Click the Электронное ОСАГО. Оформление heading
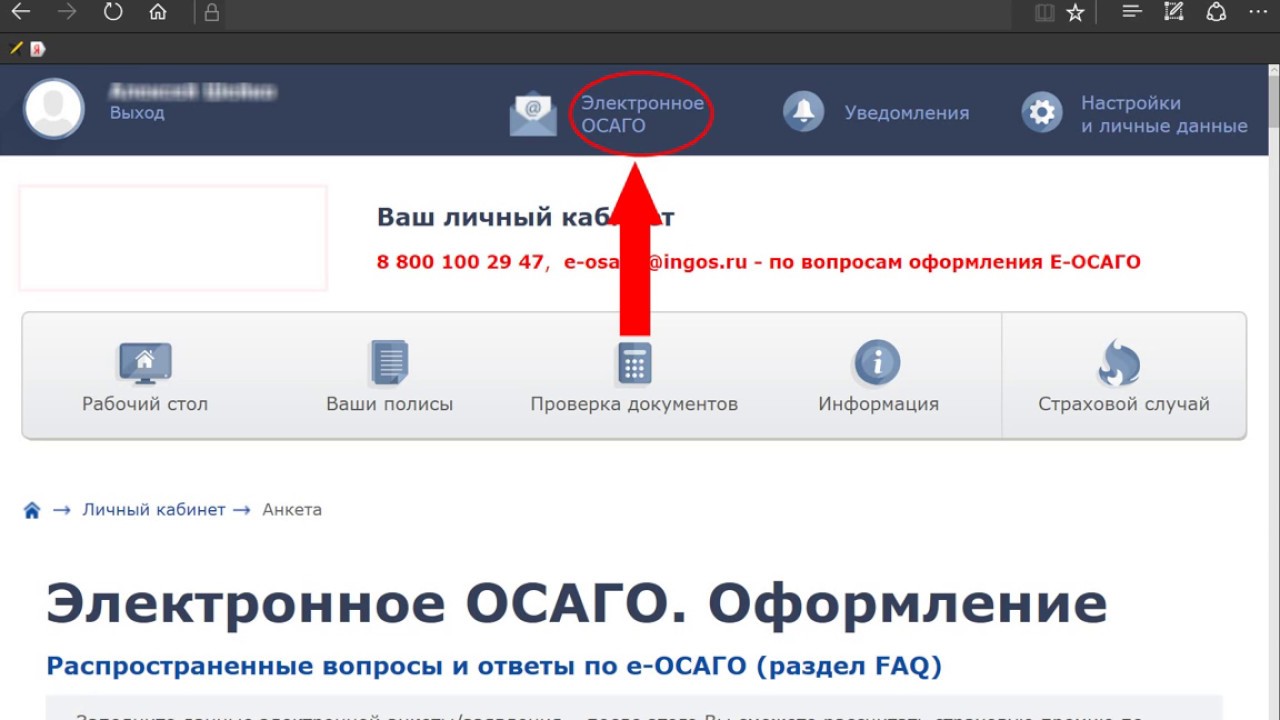The image size is (1280, 720). point(577,603)
